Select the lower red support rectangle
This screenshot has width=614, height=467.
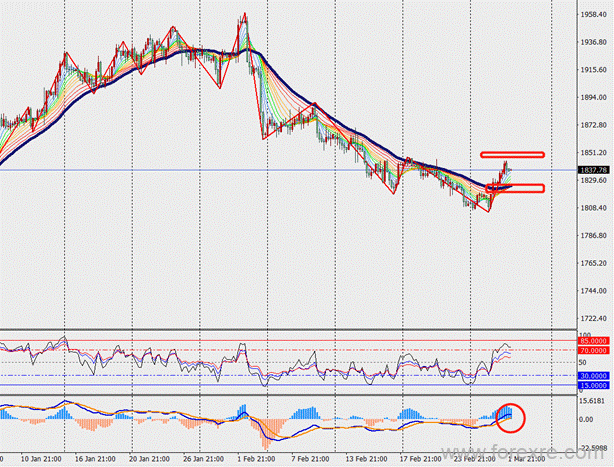515,188
